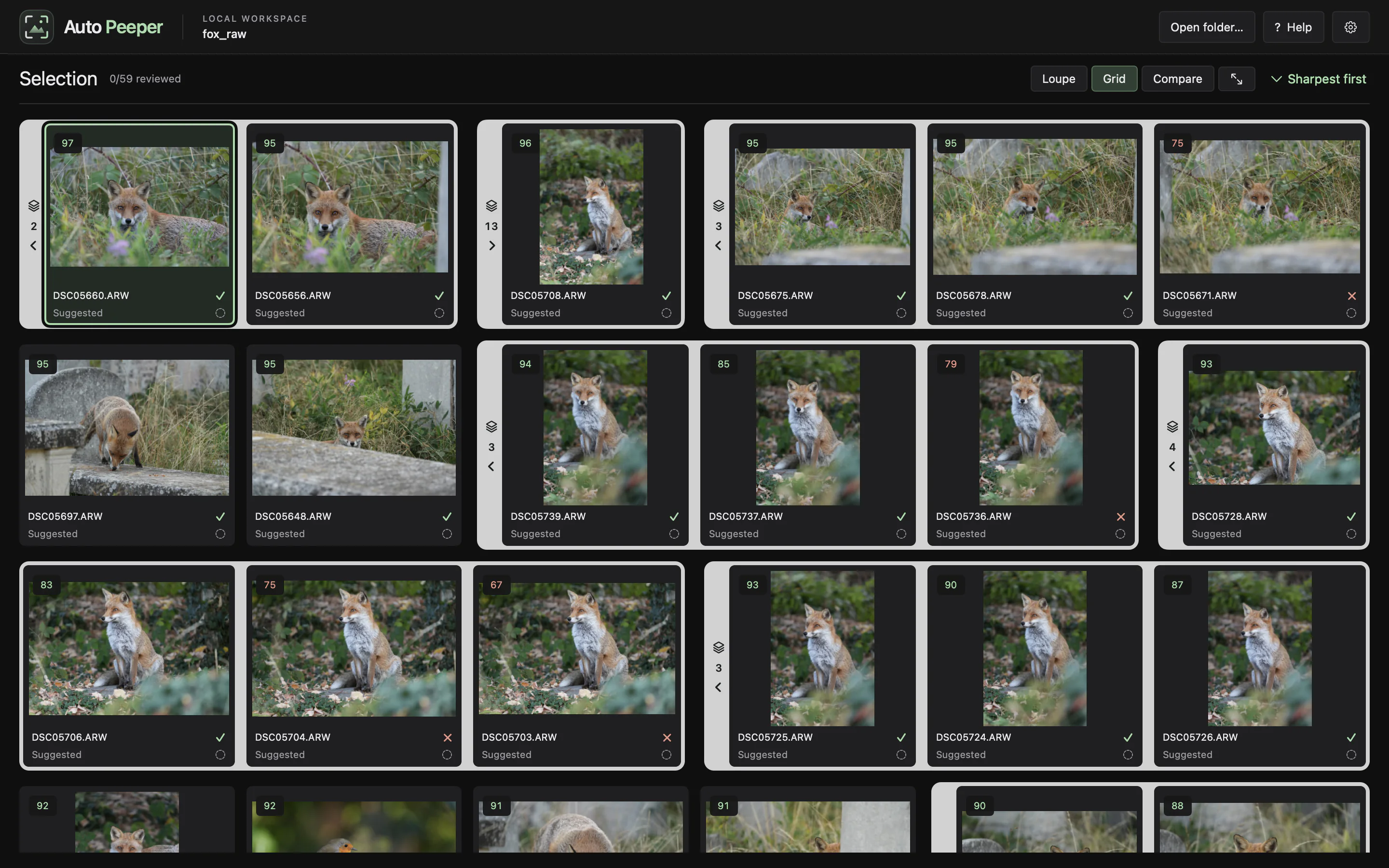The image size is (1389, 868).
Task: Open the Sharpest first sort dropdown
Action: pyautogui.click(x=1319, y=79)
